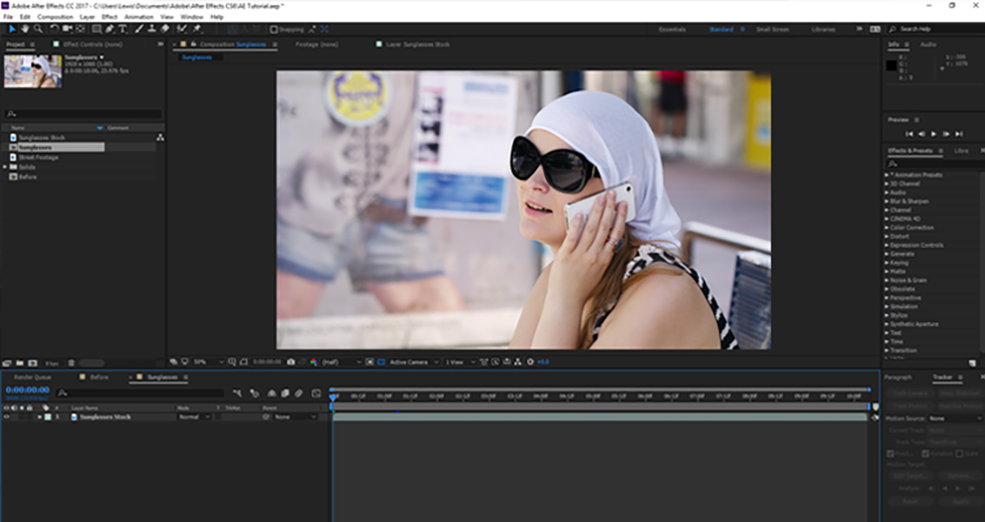Select the Puppet Pin tool
The image size is (985, 522).
pos(197,29)
